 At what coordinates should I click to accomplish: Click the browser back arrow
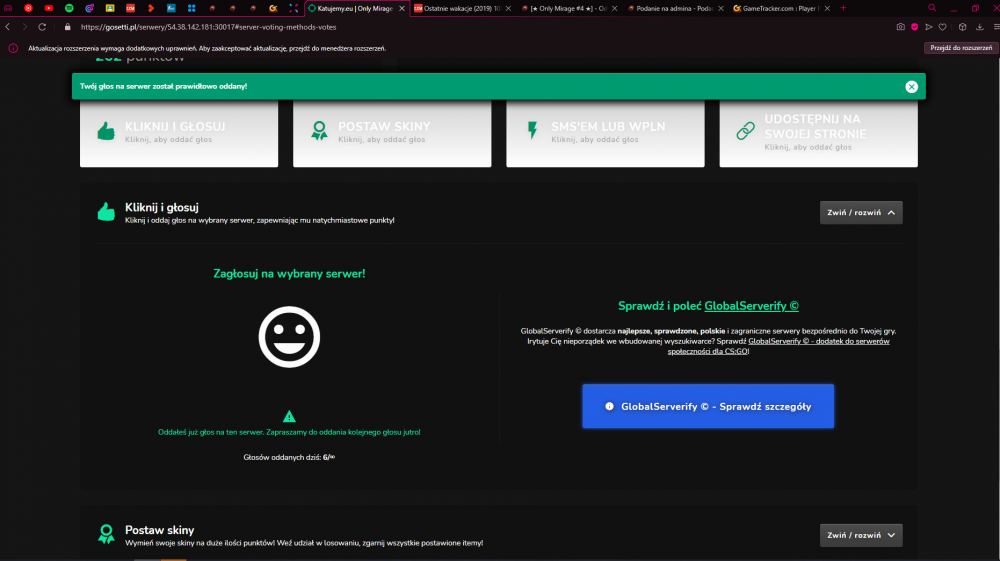tap(8, 27)
